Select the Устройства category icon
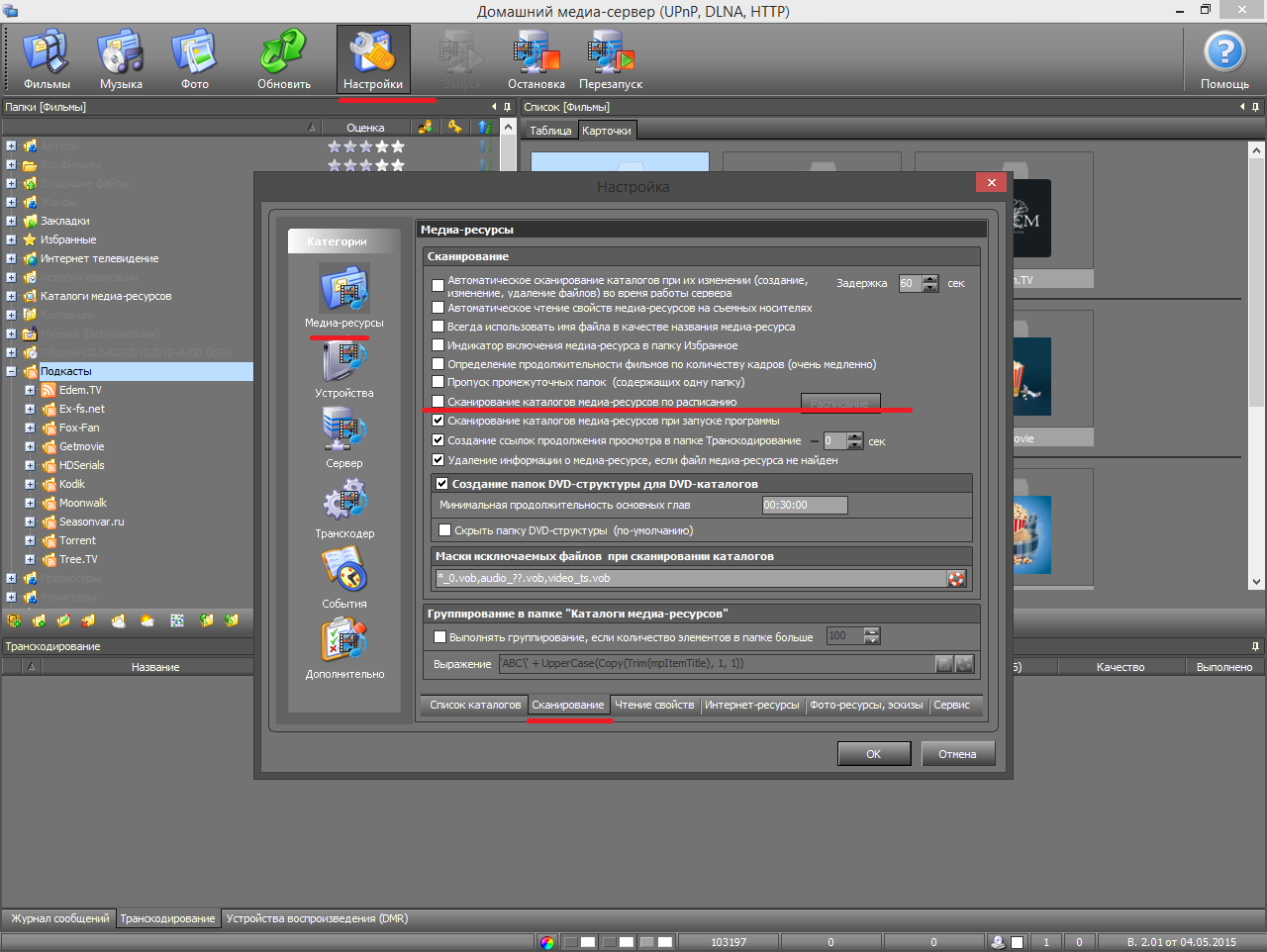The width and height of the screenshot is (1267, 952). click(344, 363)
